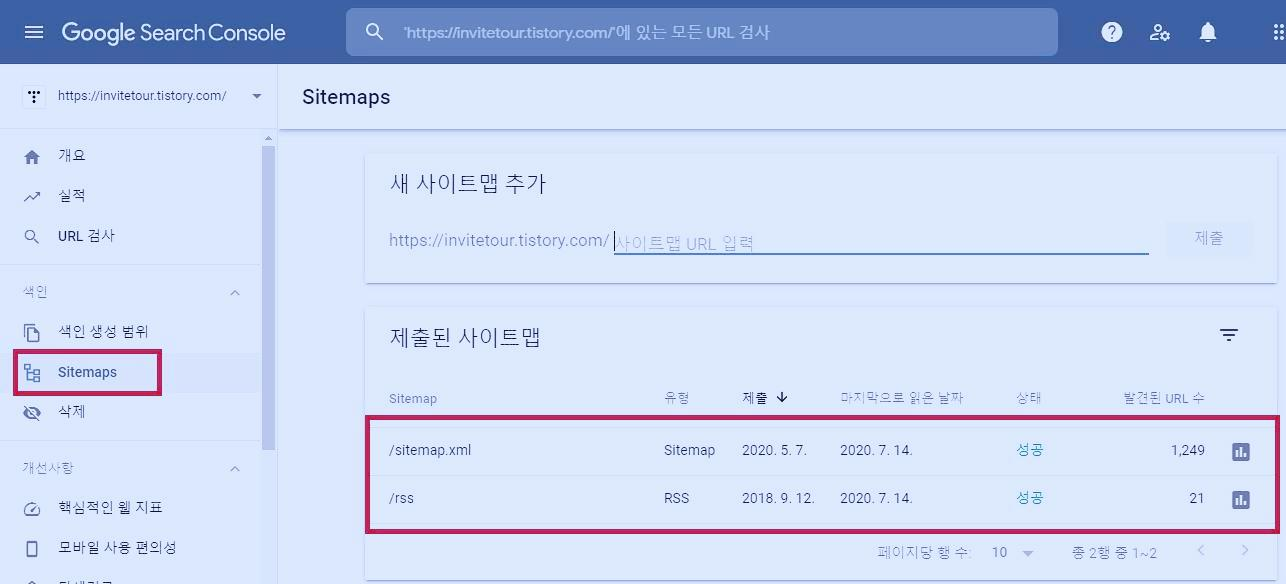Open the chart icon for /sitemap.xml row
Image resolution: width=1286 pixels, height=584 pixels.
pyautogui.click(x=1241, y=451)
